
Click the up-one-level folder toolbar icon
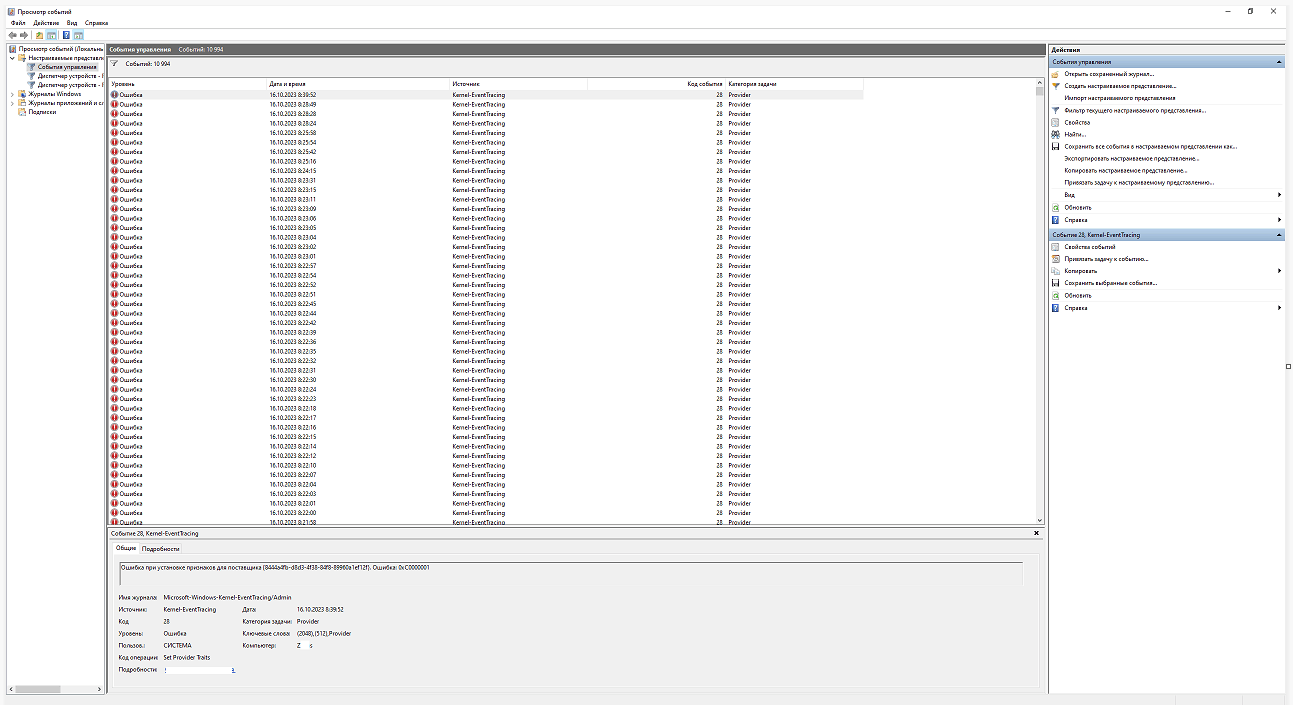pos(39,35)
